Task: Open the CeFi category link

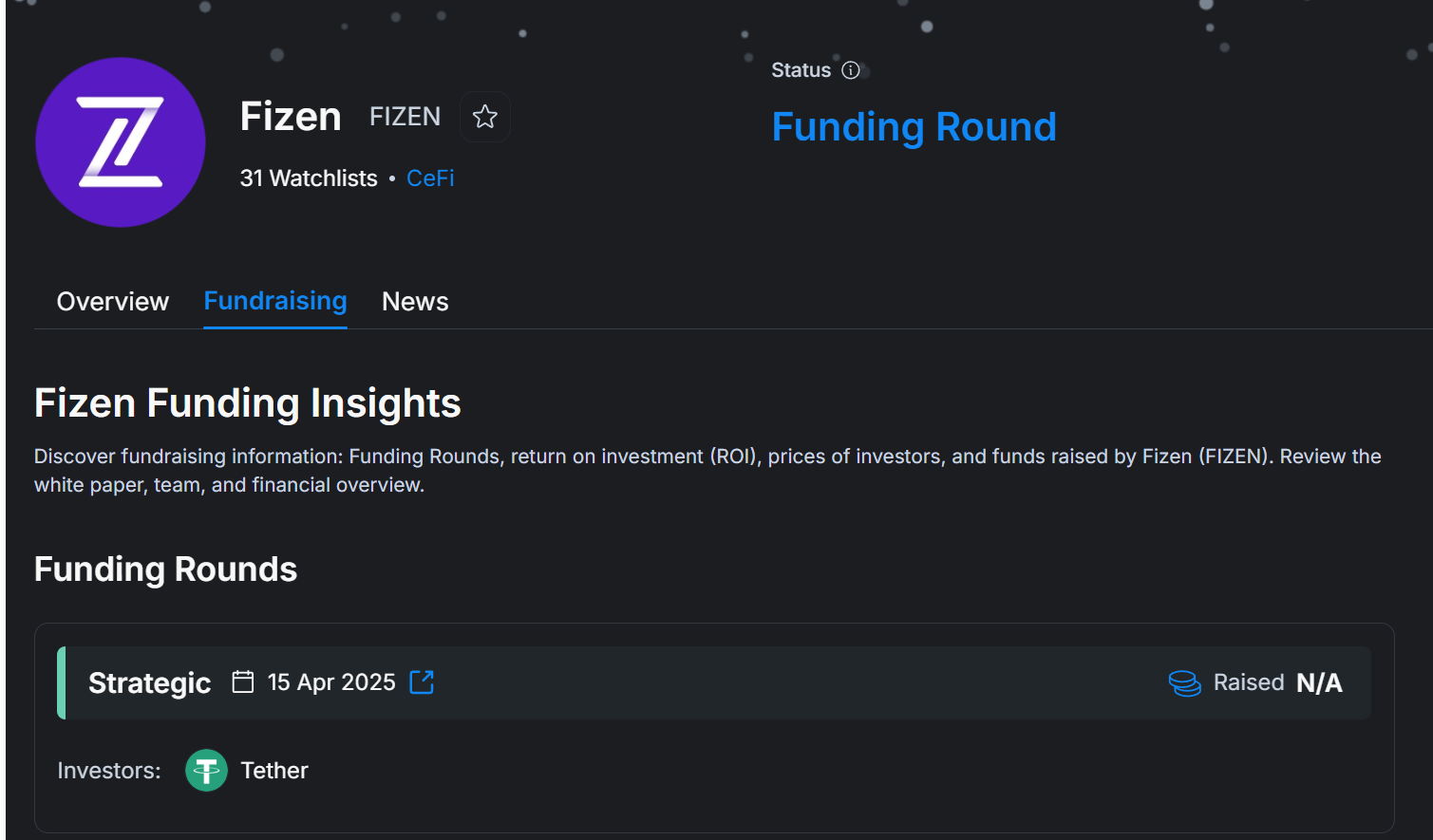Action: click(x=430, y=178)
